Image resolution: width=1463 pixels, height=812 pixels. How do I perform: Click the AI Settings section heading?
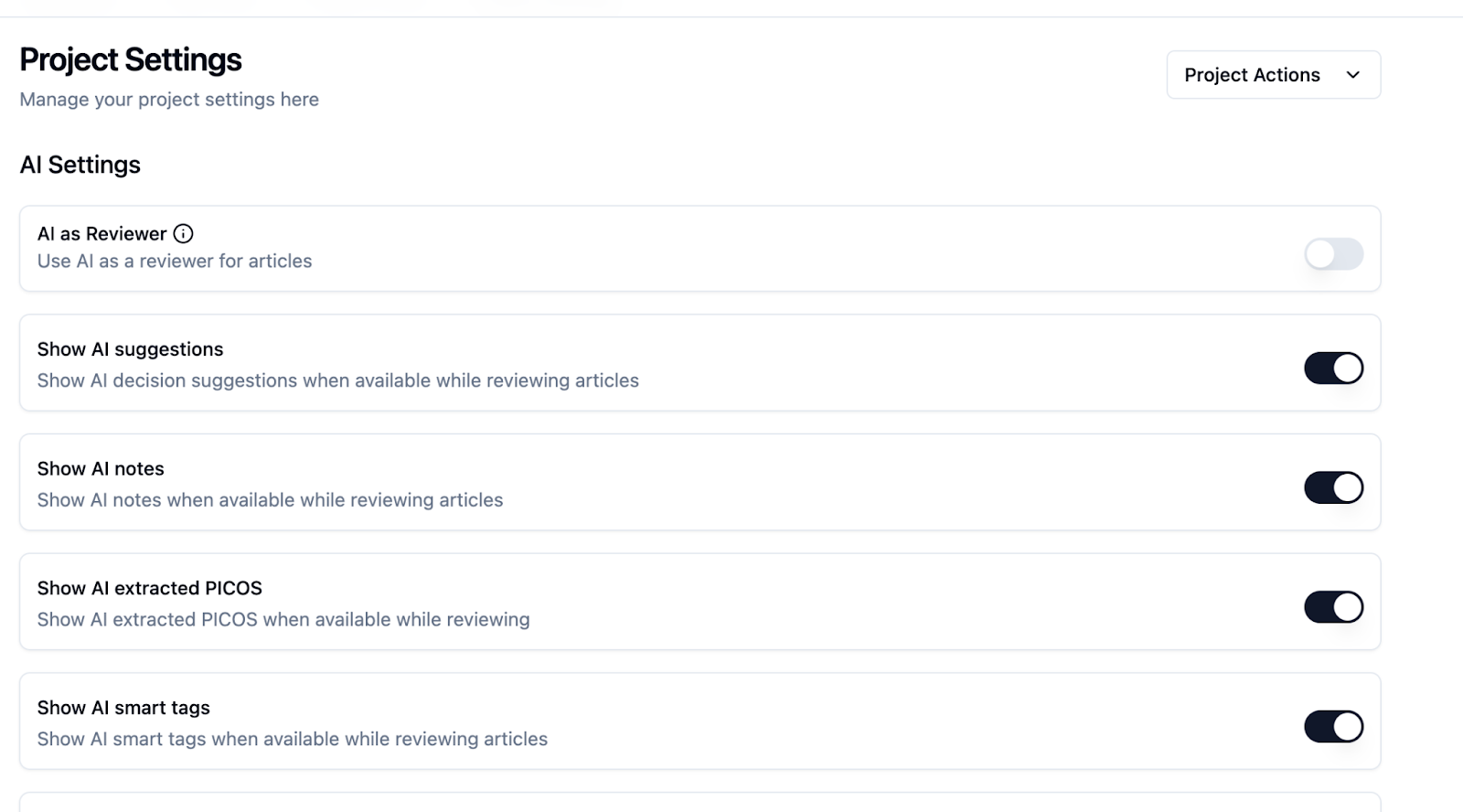pyautogui.click(x=80, y=166)
